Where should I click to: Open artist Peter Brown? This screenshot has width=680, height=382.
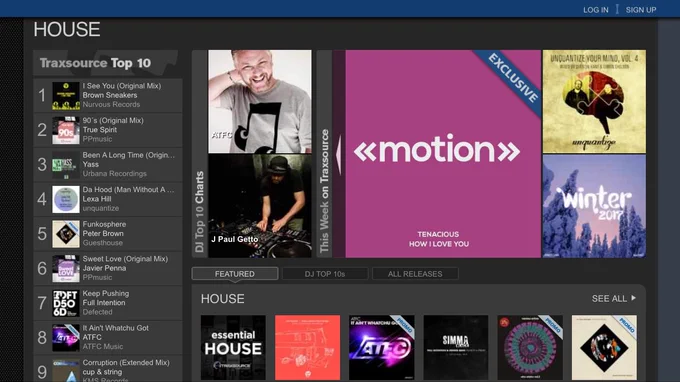(x=103, y=233)
